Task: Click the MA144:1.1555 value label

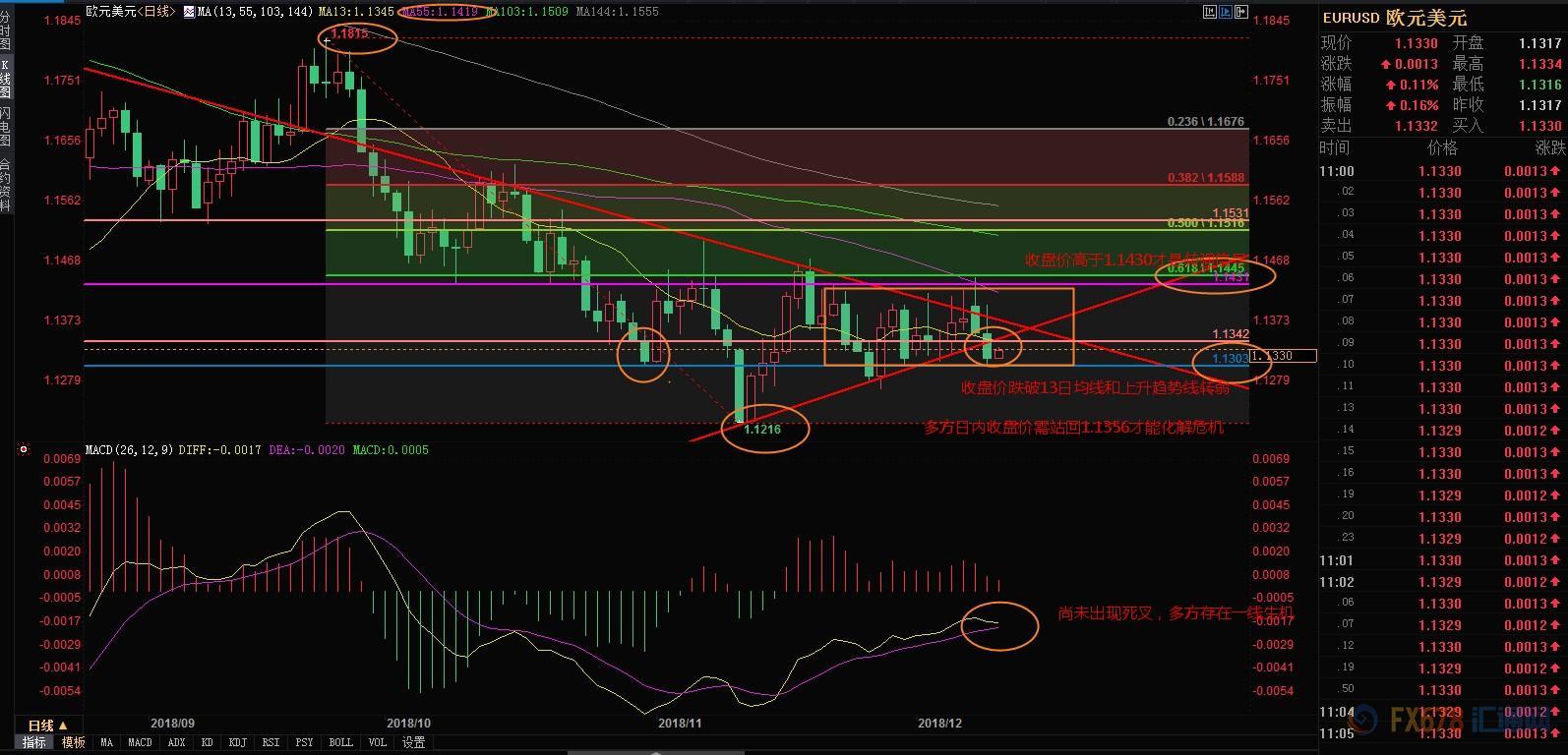Action: click(x=618, y=12)
